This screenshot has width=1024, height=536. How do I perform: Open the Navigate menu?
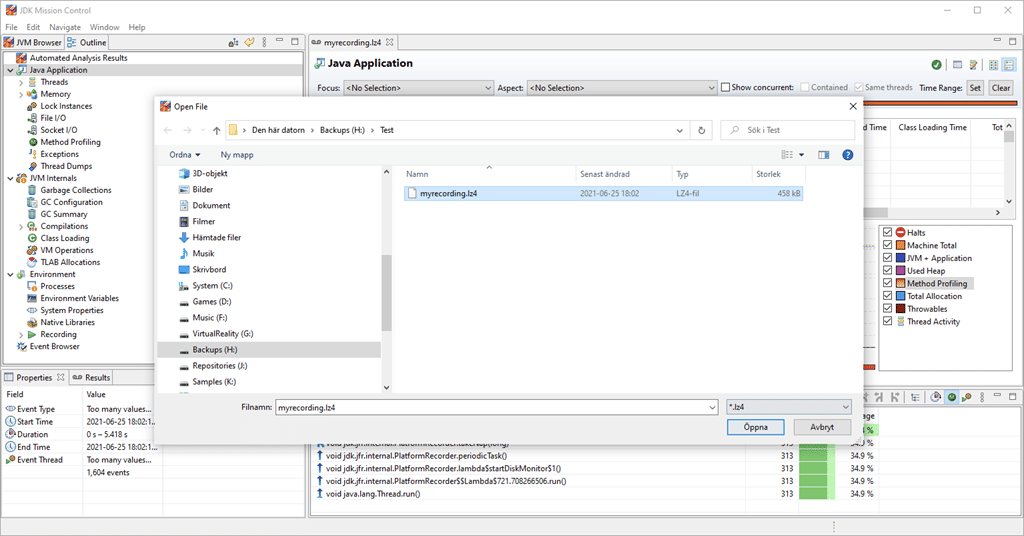tap(65, 27)
